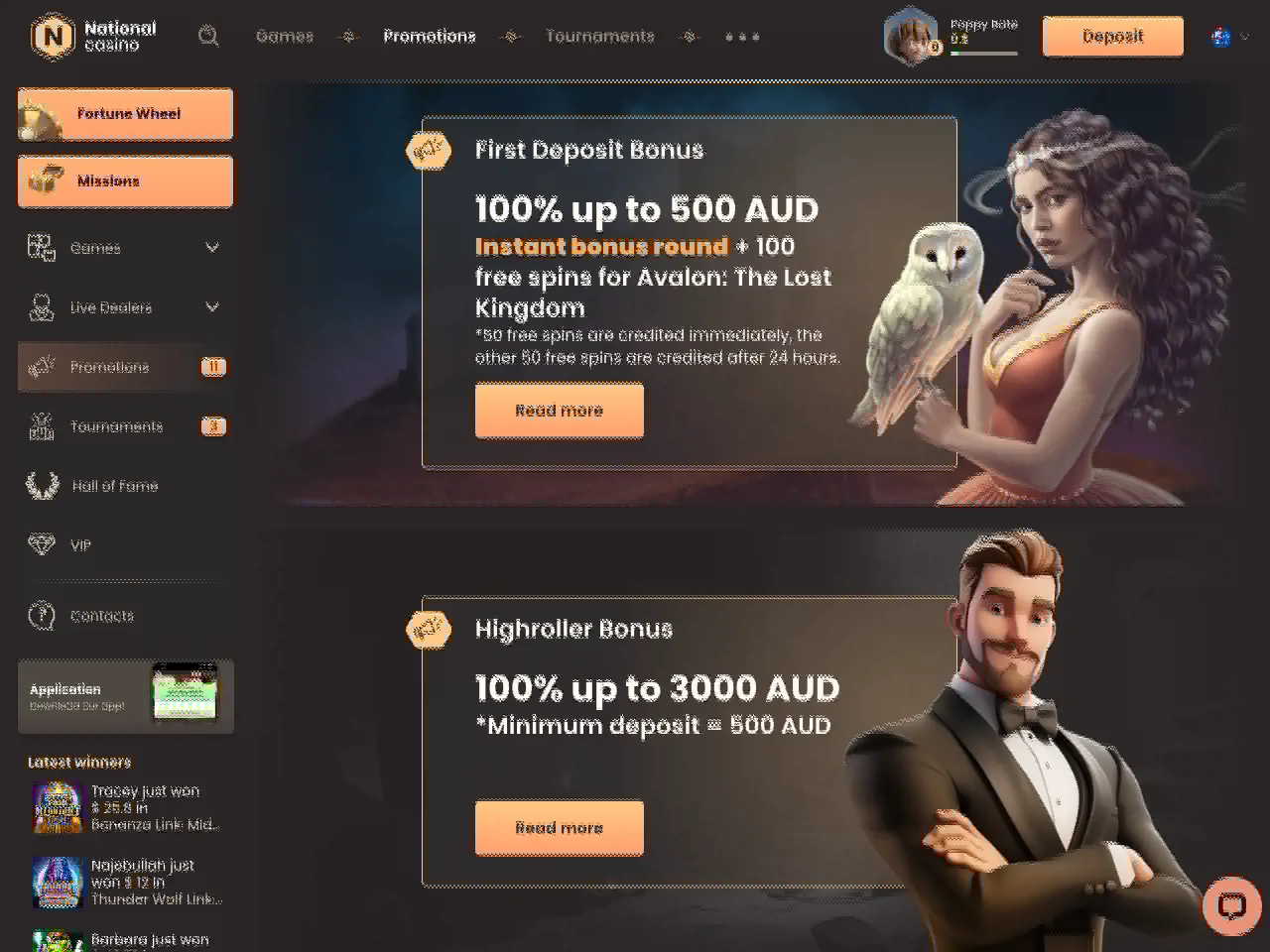Screen dimensions: 1270x952
Task: Read more about Highroller Bonus
Action: point(560,828)
